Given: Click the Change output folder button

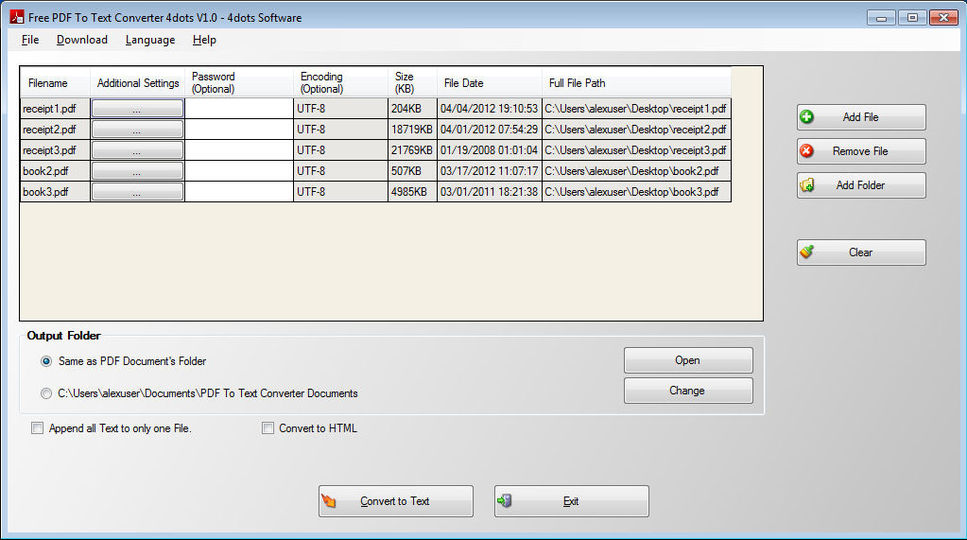Looking at the screenshot, I should click(x=688, y=391).
